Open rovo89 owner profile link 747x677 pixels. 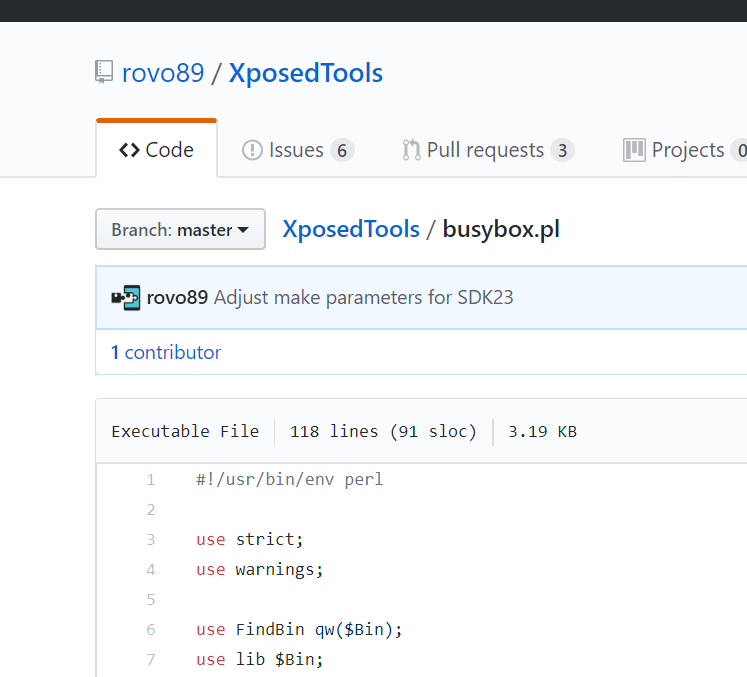[163, 73]
